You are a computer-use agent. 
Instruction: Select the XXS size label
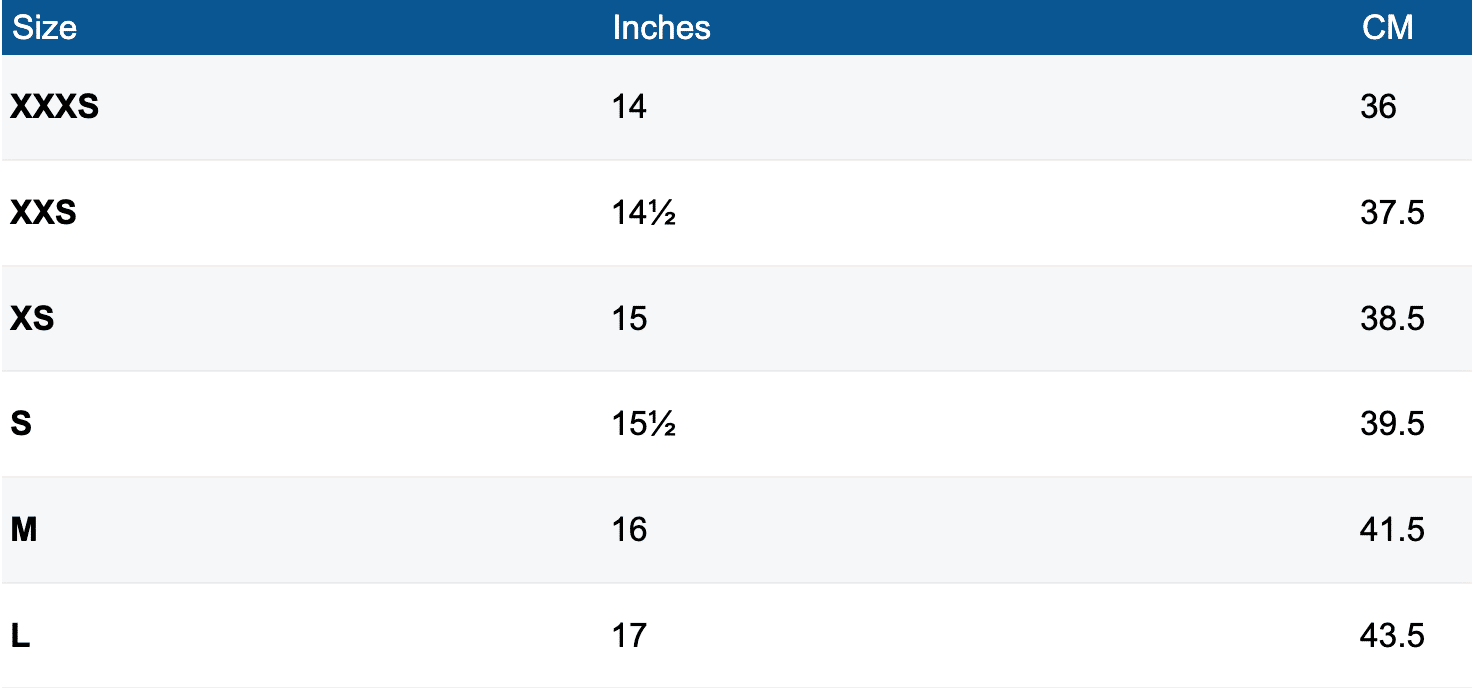point(43,213)
